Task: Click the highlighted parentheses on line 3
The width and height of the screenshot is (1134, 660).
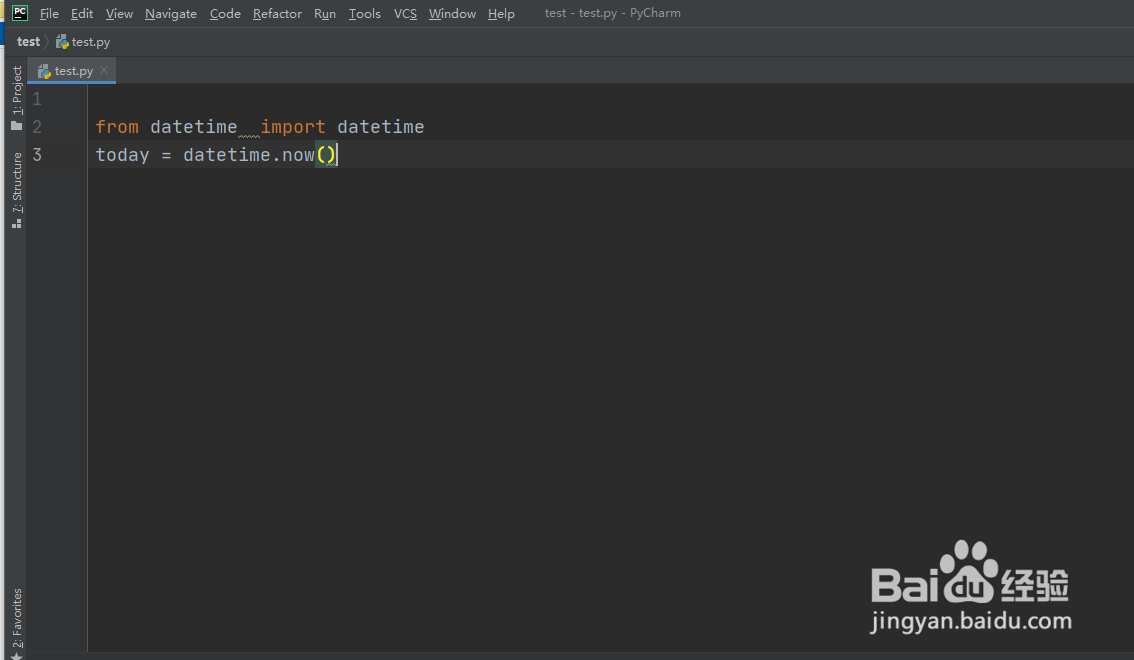Action: point(326,155)
